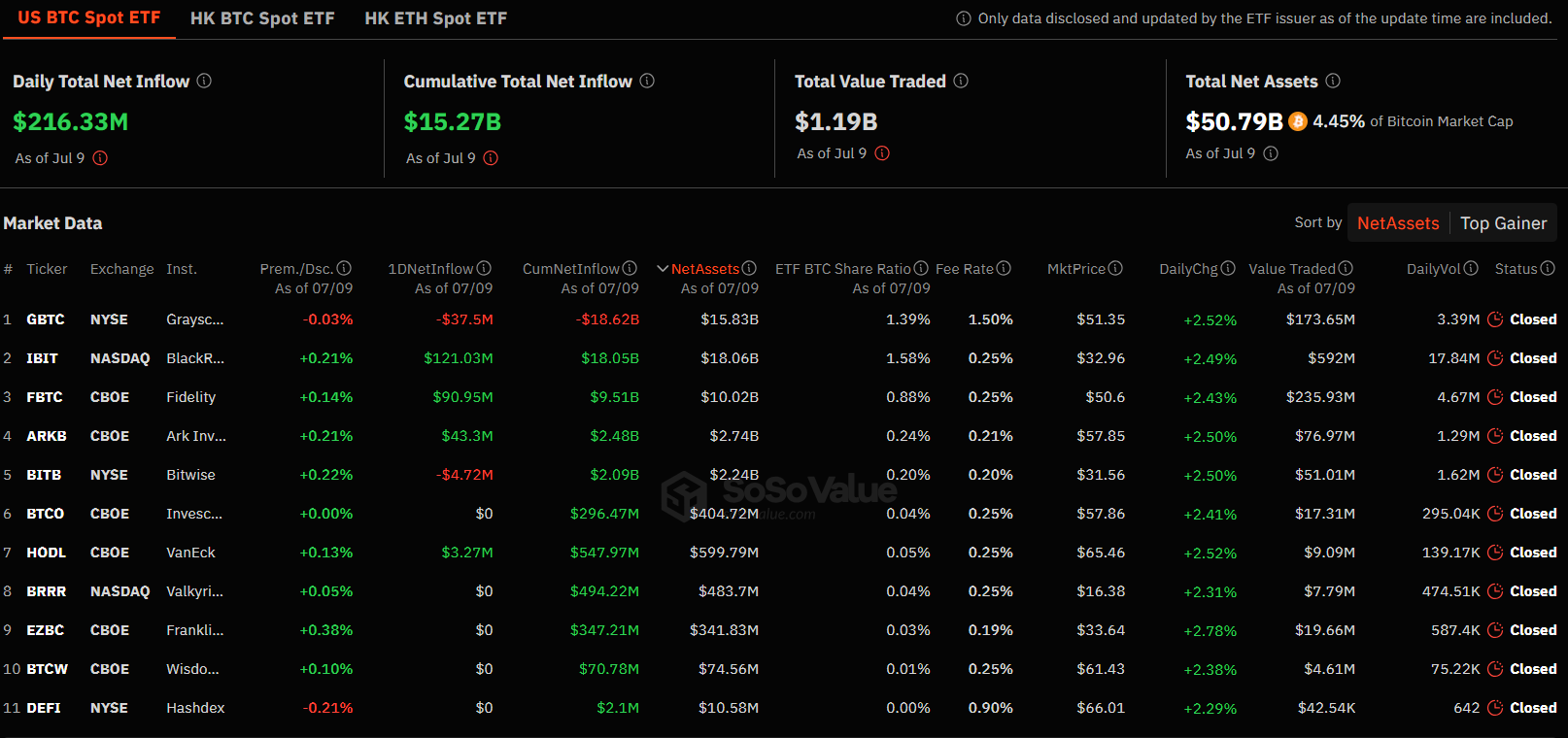This screenshot has height=738, width=1568.
Task: Open the GBTC ticker link
Action: [46, 319]
